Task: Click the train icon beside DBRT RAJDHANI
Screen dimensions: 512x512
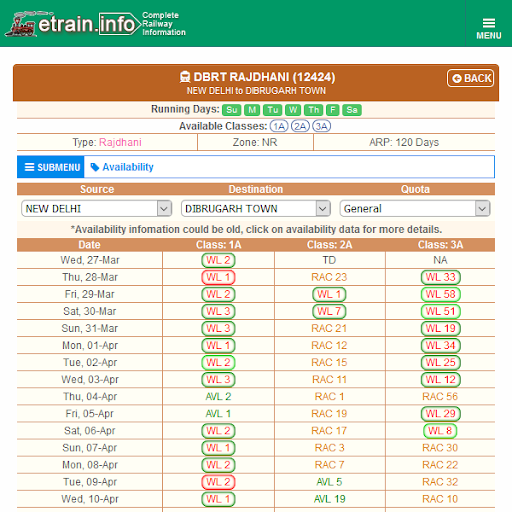Action: click(185, 77)
